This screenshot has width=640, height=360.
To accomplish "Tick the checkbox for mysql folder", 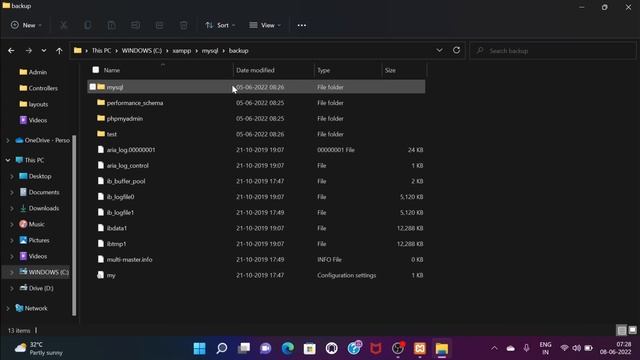I will coord(93,87).
